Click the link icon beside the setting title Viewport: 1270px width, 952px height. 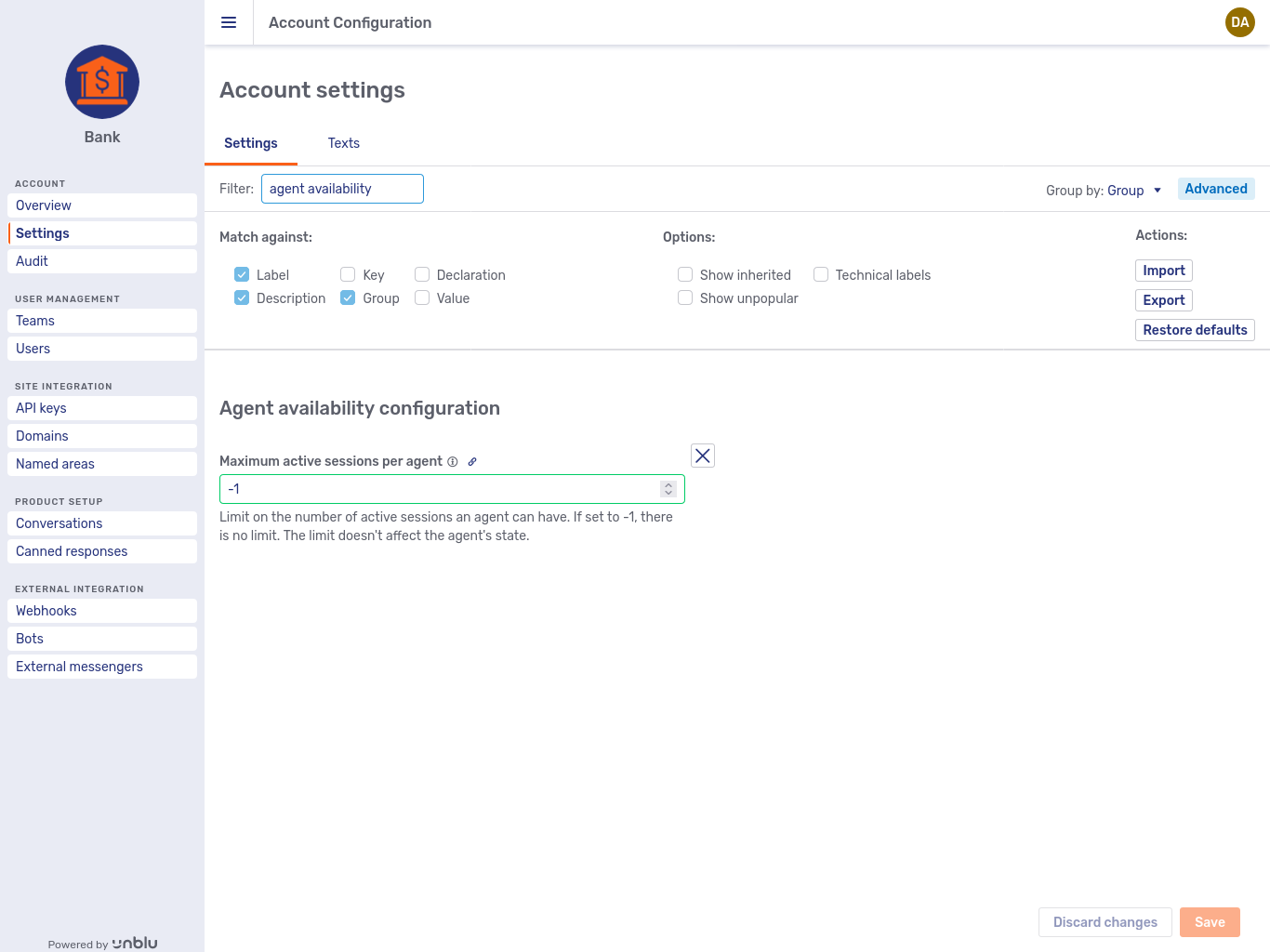pyautogui.click(x=472, y=461)
